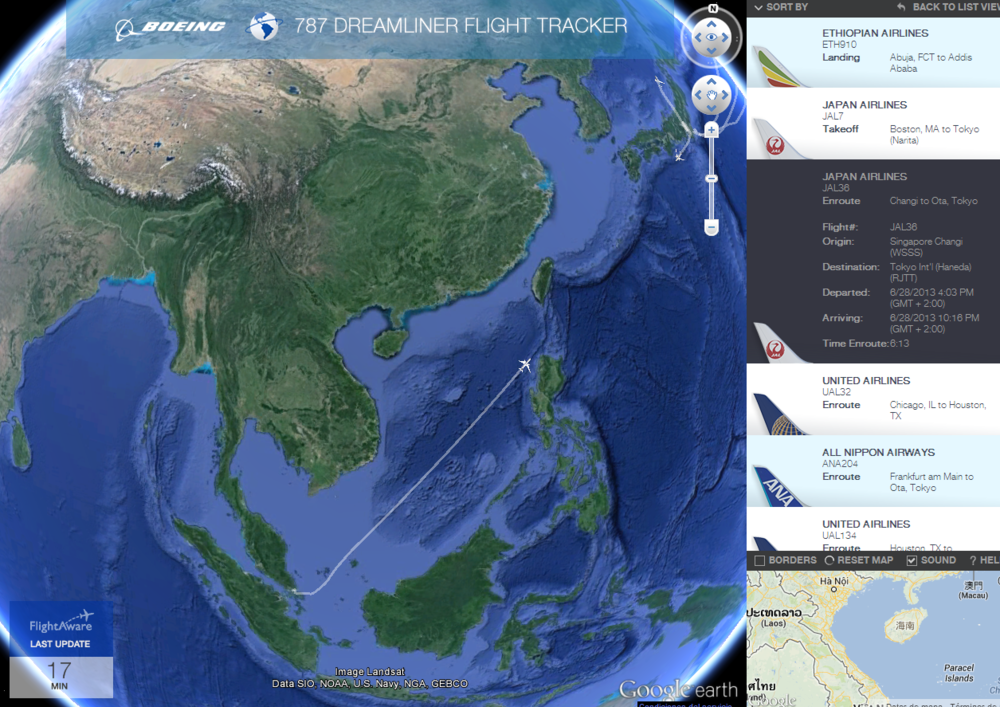Click 'Chicago, IL to Houston, TX' text
This screenshot has width=1000, height=707.
938,410
